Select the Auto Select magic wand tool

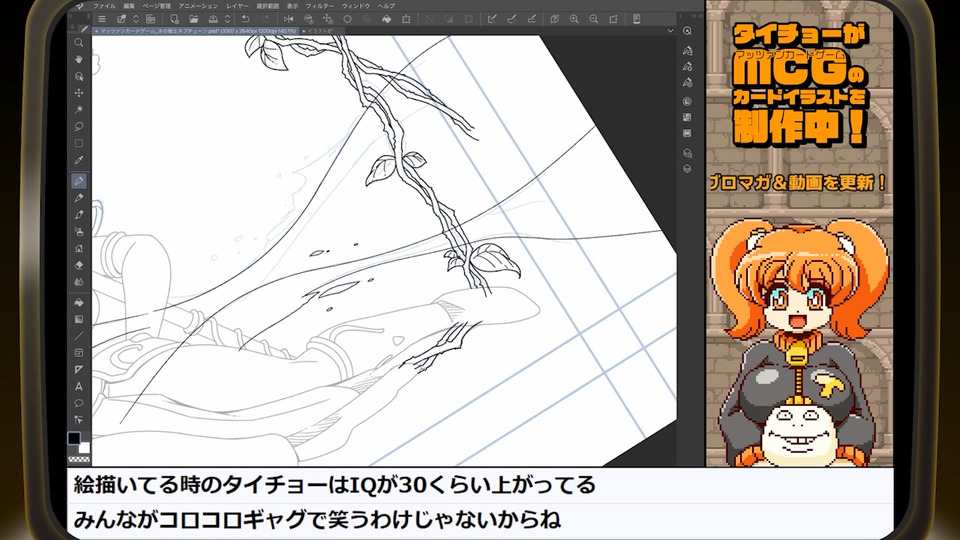tap(78, 110)
